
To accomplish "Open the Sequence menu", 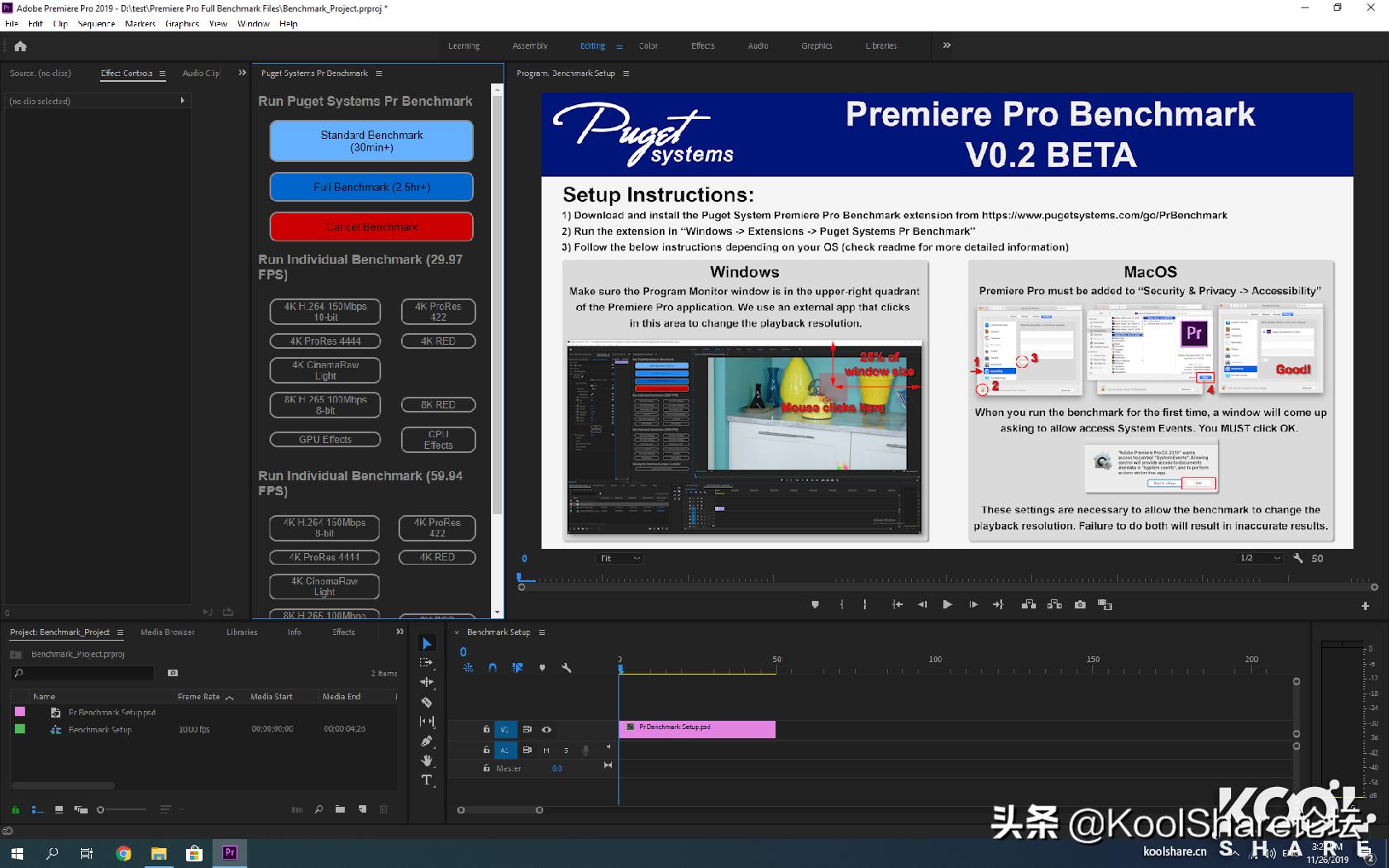I will click(96, 24).
